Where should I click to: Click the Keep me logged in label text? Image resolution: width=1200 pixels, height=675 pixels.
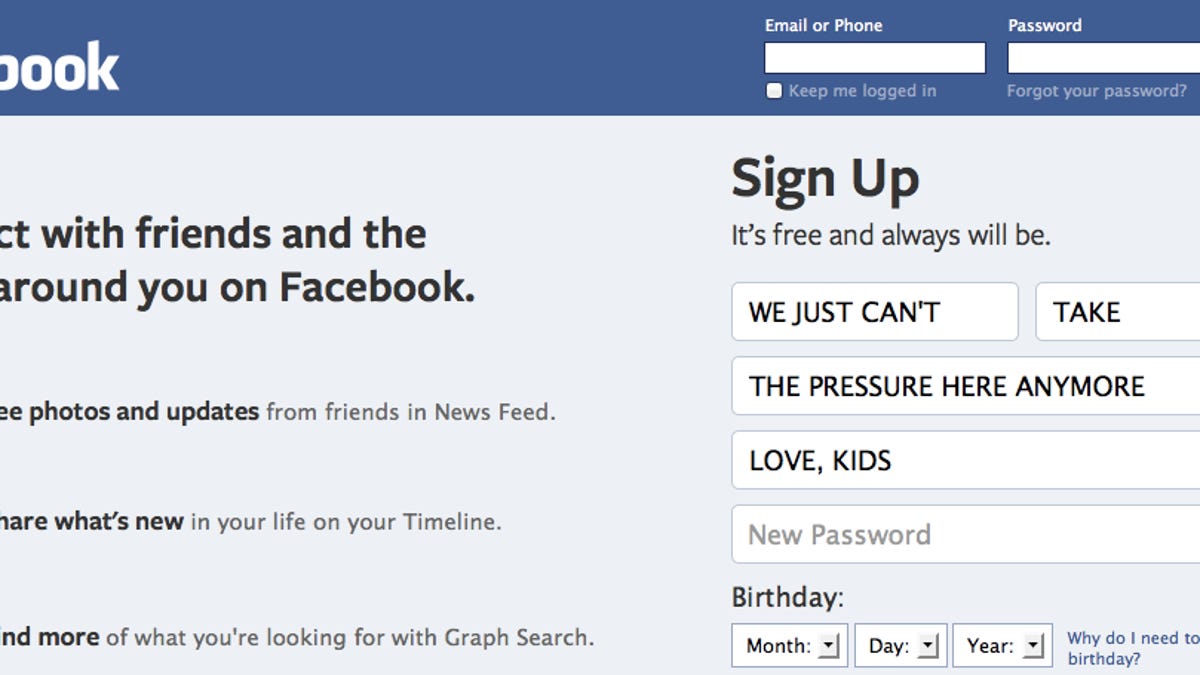coord(862,91)
